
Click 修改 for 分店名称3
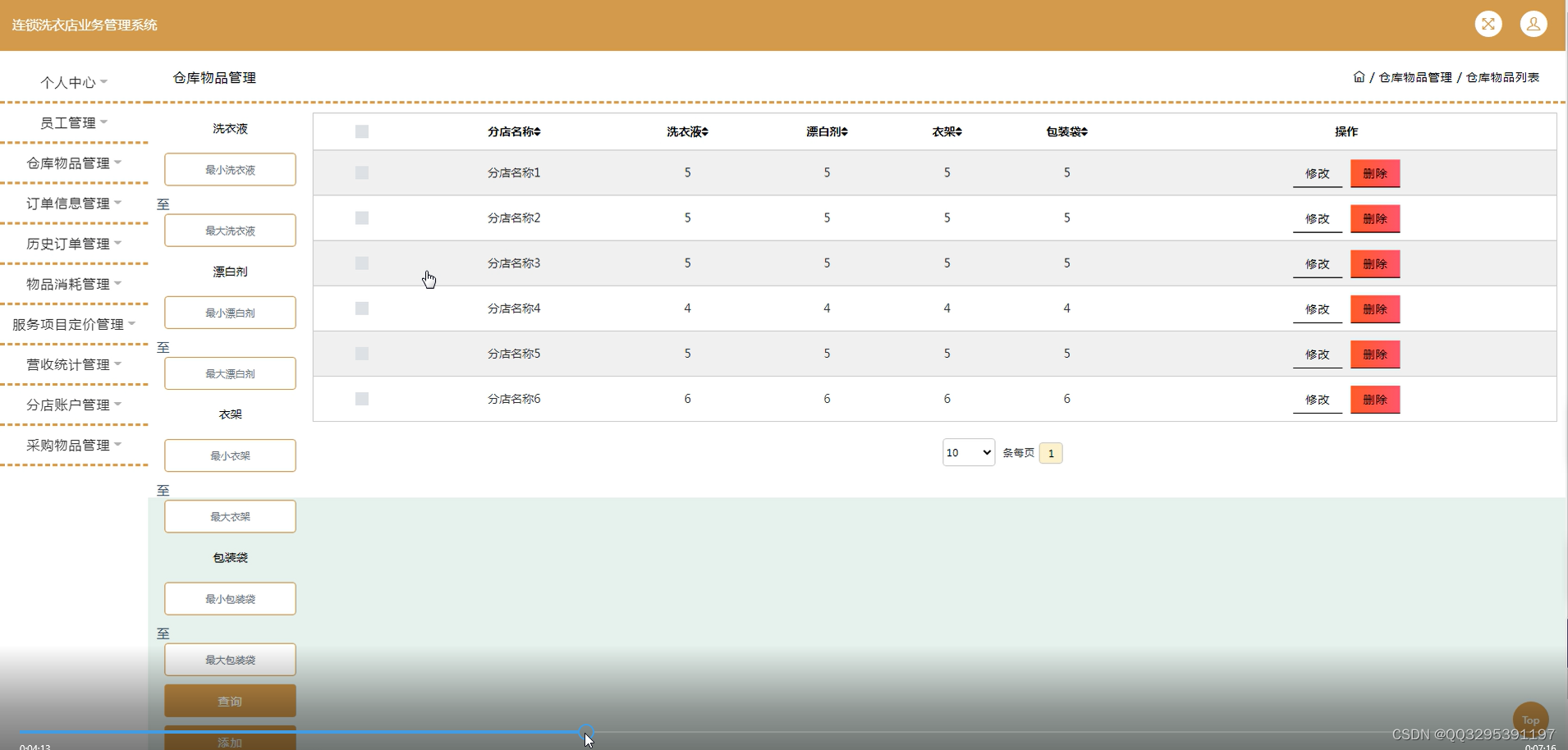(1317, 263)
